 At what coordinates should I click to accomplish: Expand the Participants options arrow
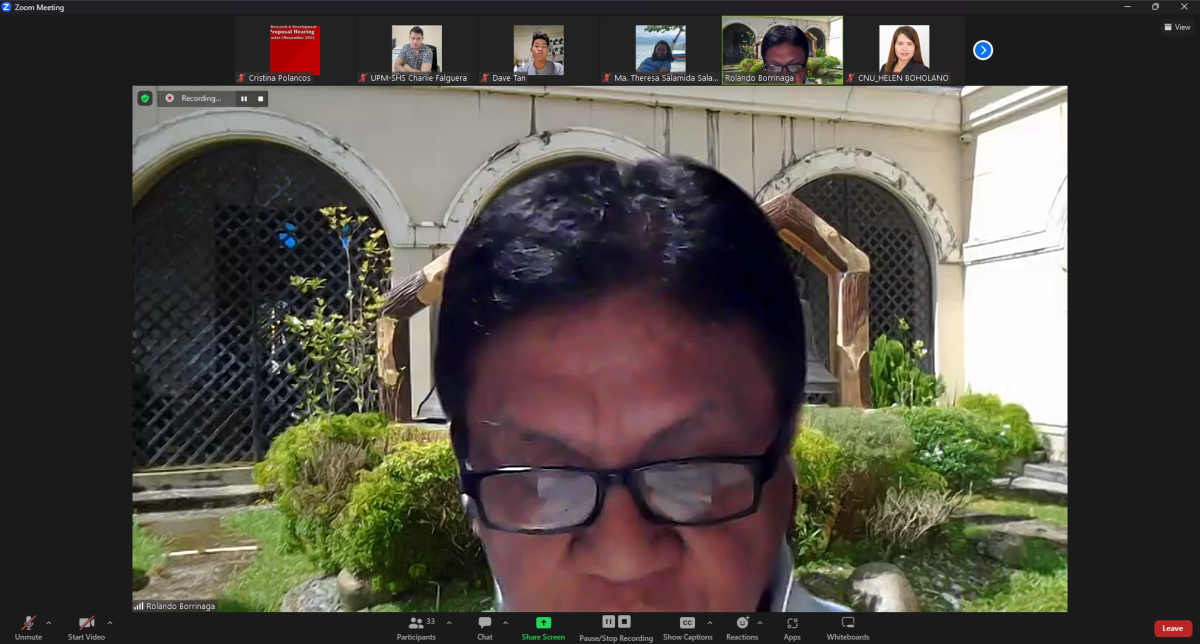click(447, 622)
